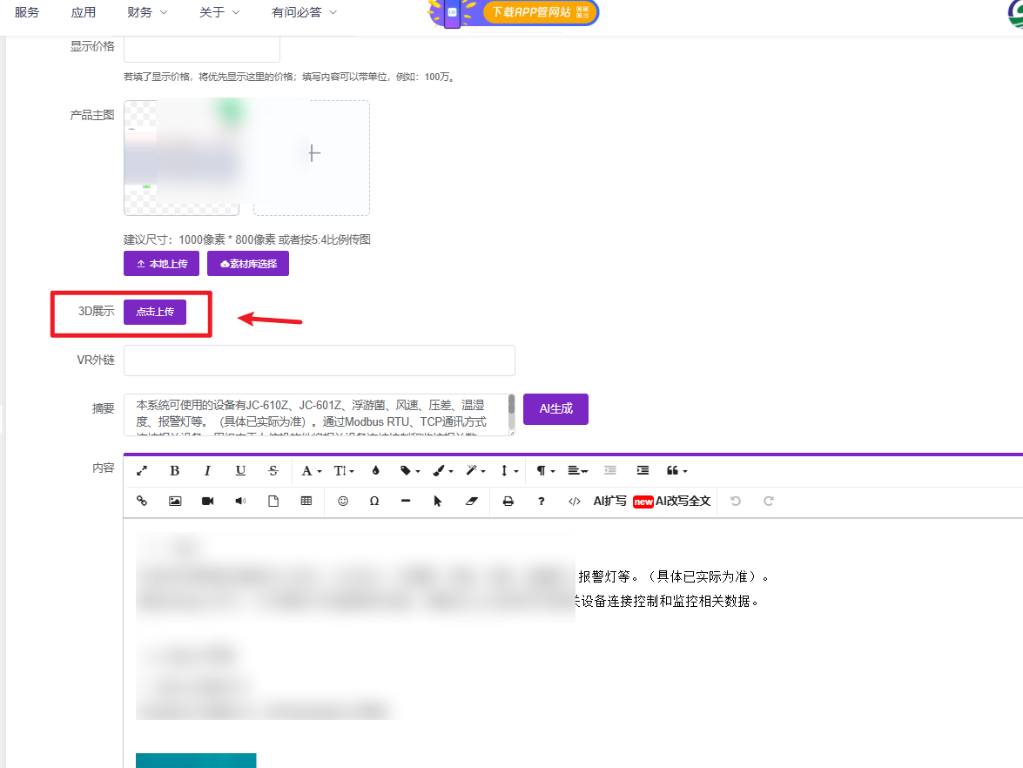This screenshot has width=1023, height=768.
Task: Open 有问必答 menu
Action: coord(304,12)
